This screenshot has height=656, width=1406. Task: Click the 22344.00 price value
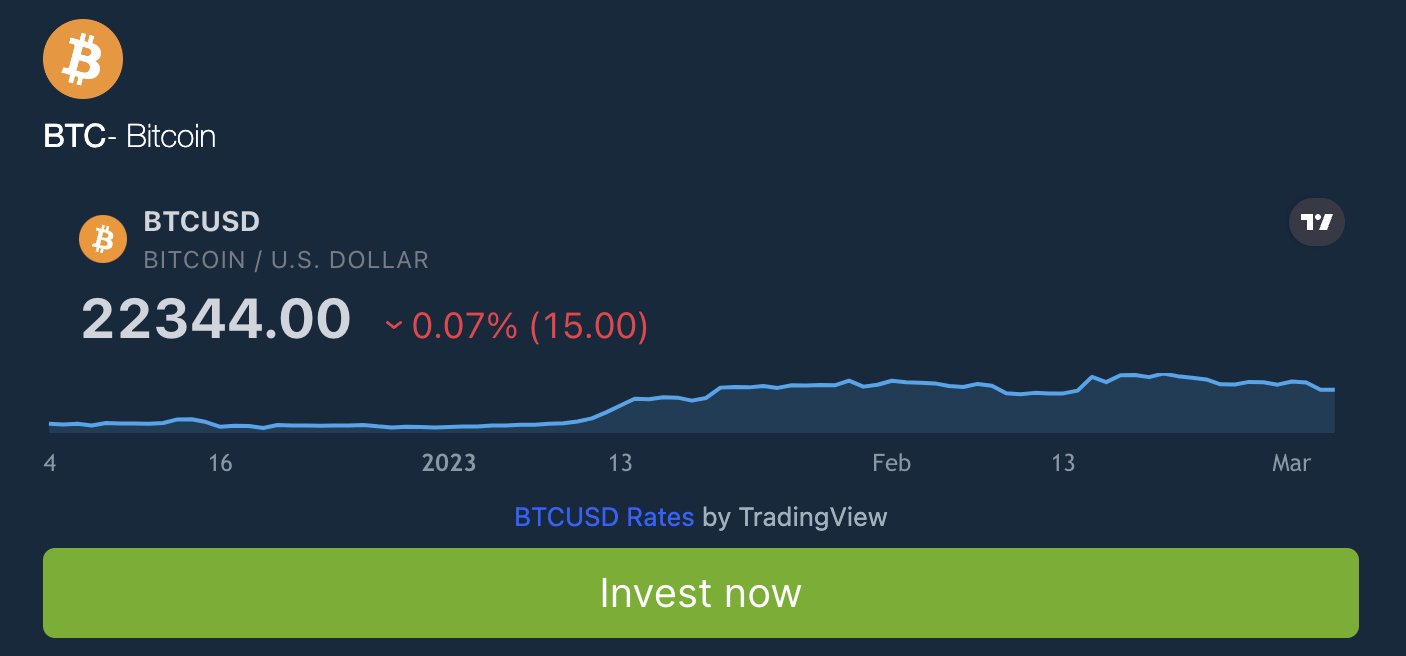pos(216,319)
